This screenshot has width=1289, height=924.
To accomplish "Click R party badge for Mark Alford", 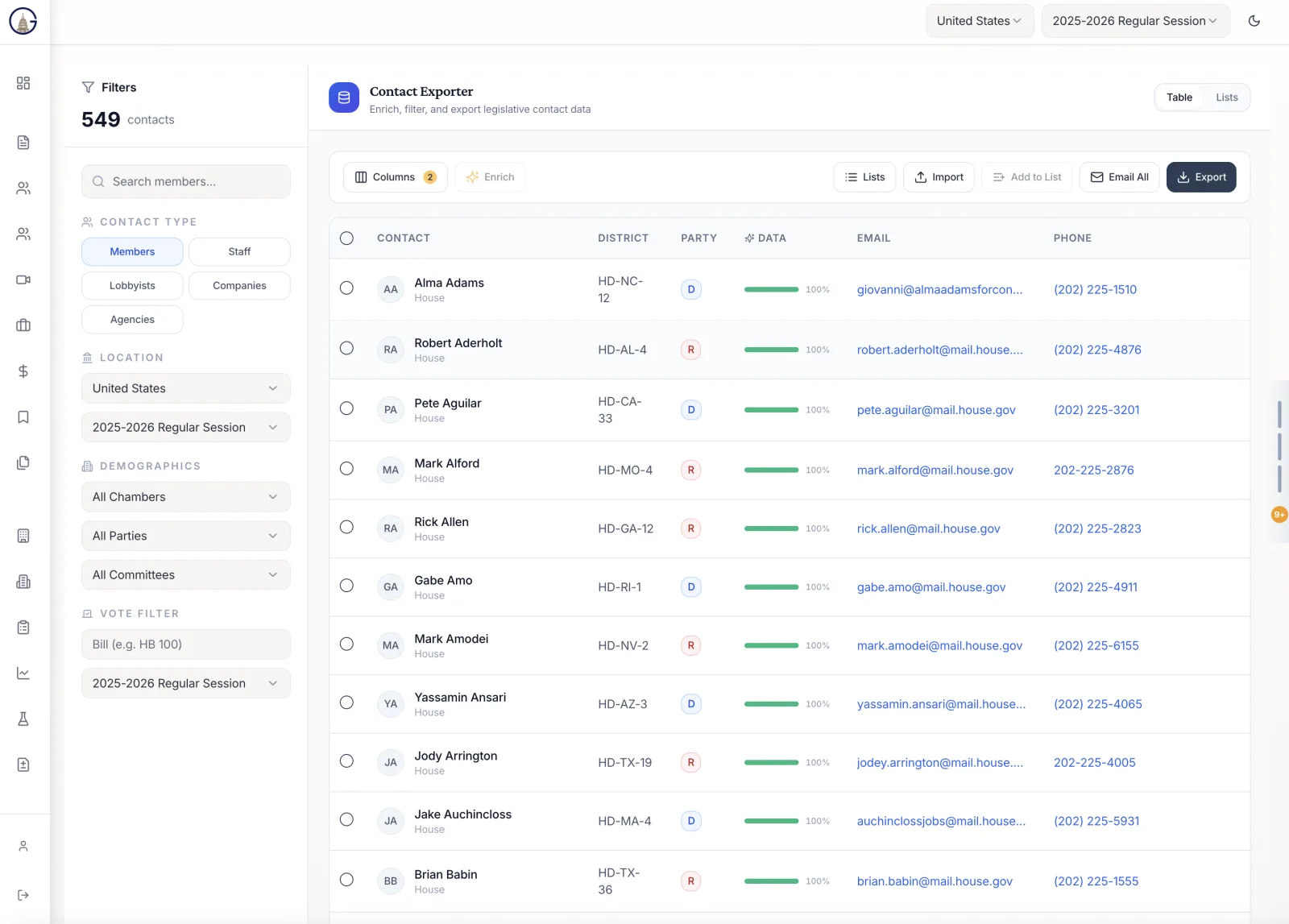I will pyautogui.click(x=691, y=470).
